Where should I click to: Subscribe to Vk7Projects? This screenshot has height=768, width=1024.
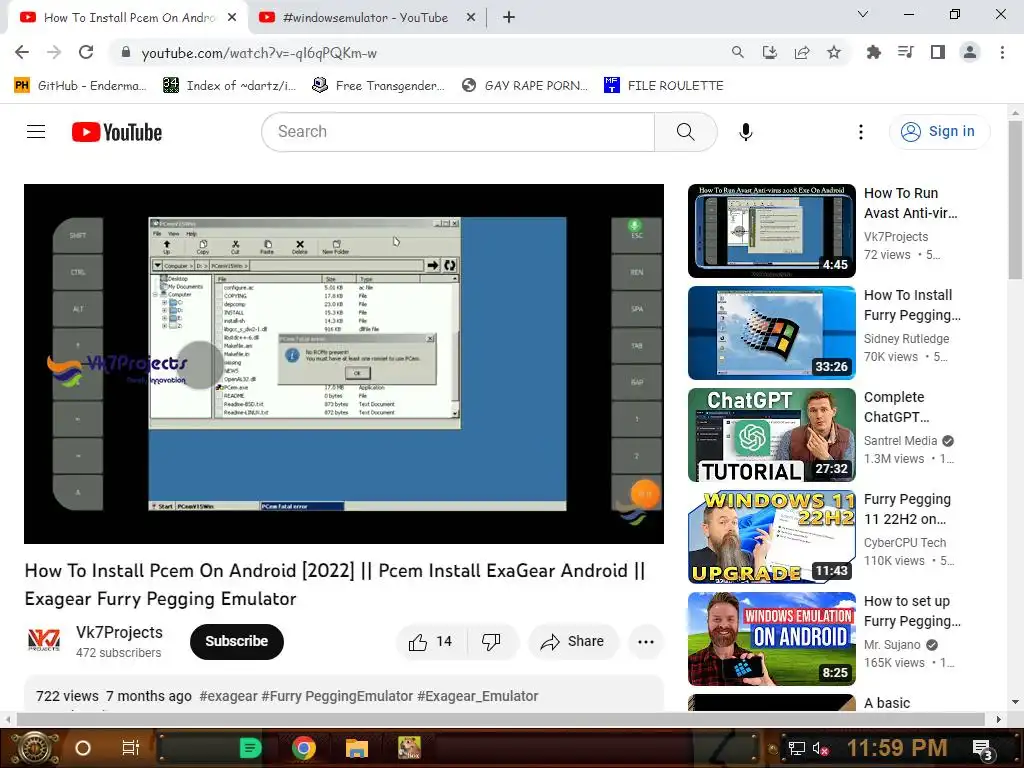coord(236,641)
